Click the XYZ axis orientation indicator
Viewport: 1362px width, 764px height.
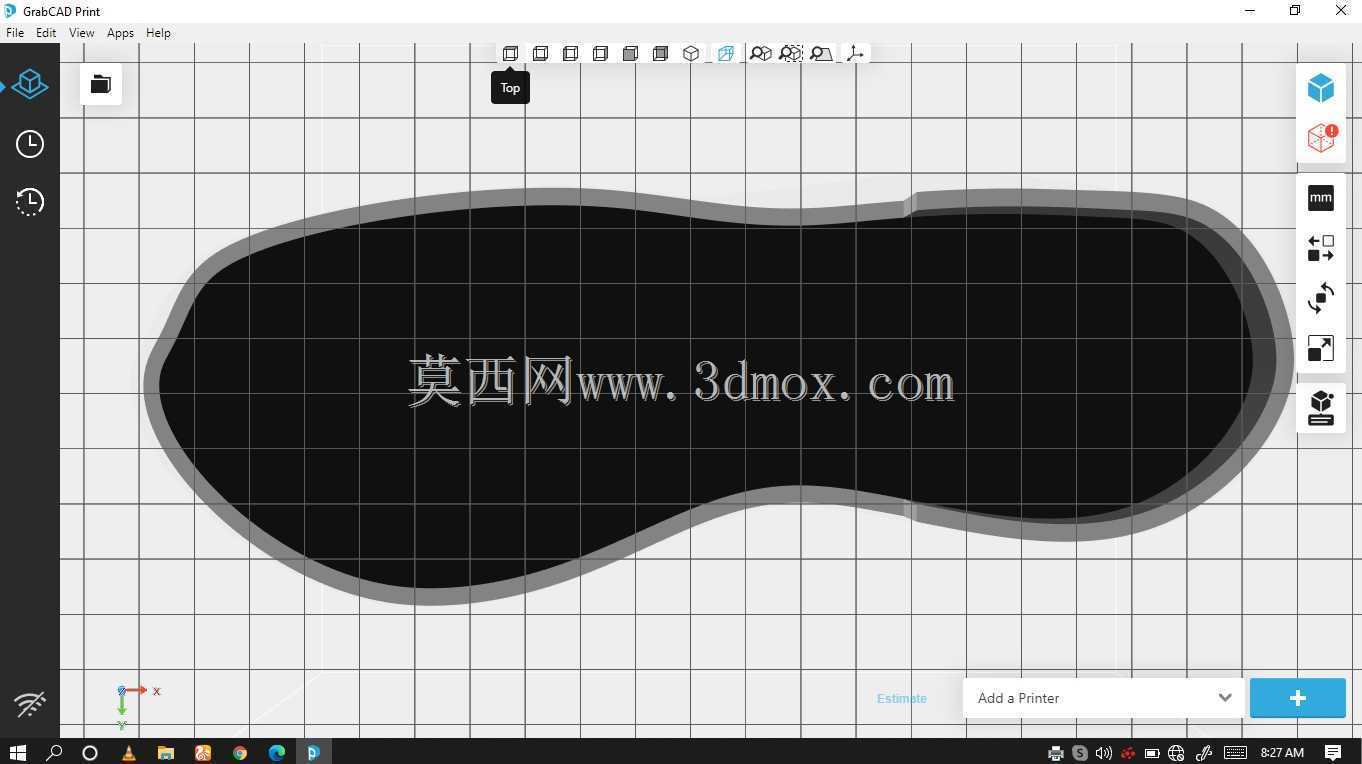tap(138, 707)
